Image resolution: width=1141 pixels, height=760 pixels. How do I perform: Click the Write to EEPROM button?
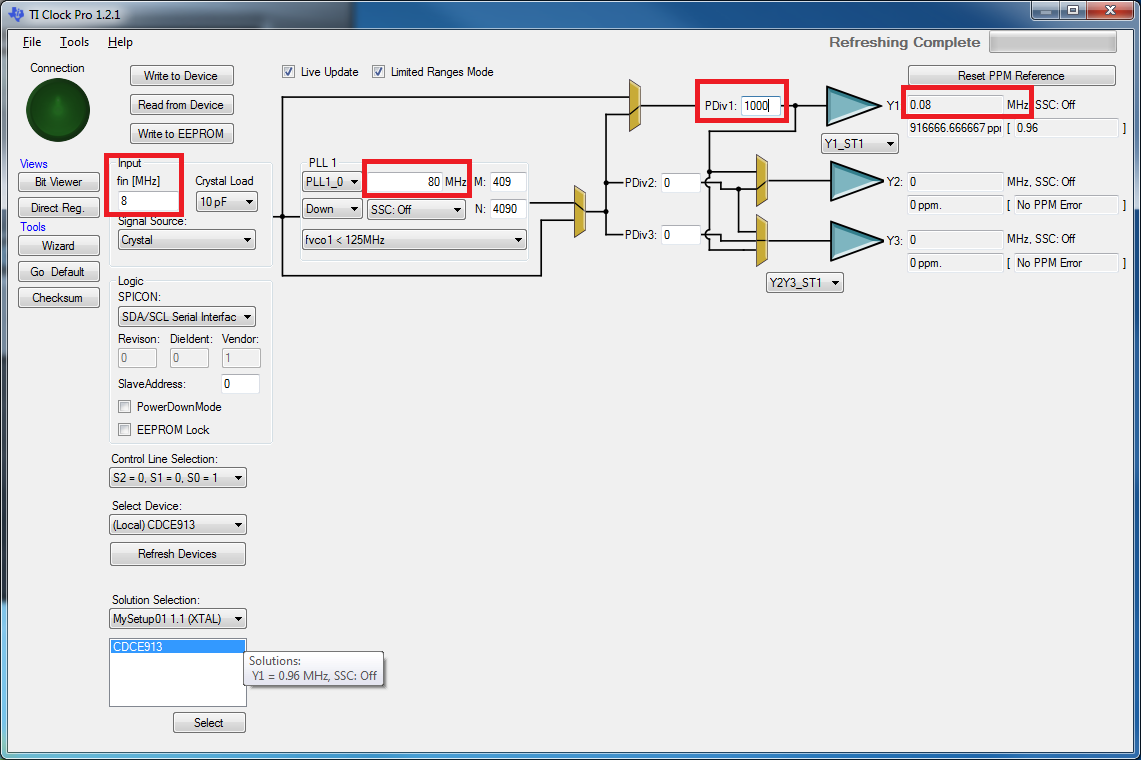click(182, 134)
